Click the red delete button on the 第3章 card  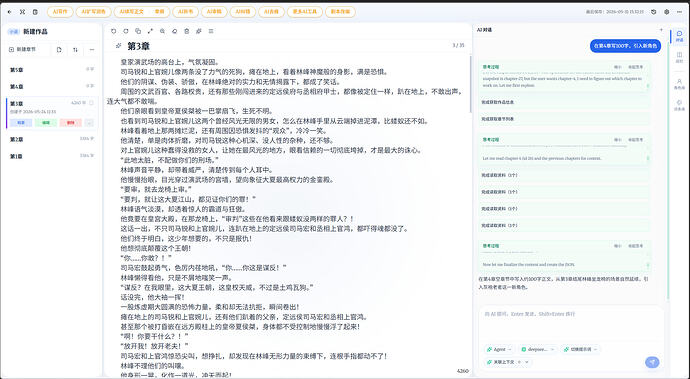(71, 123)
